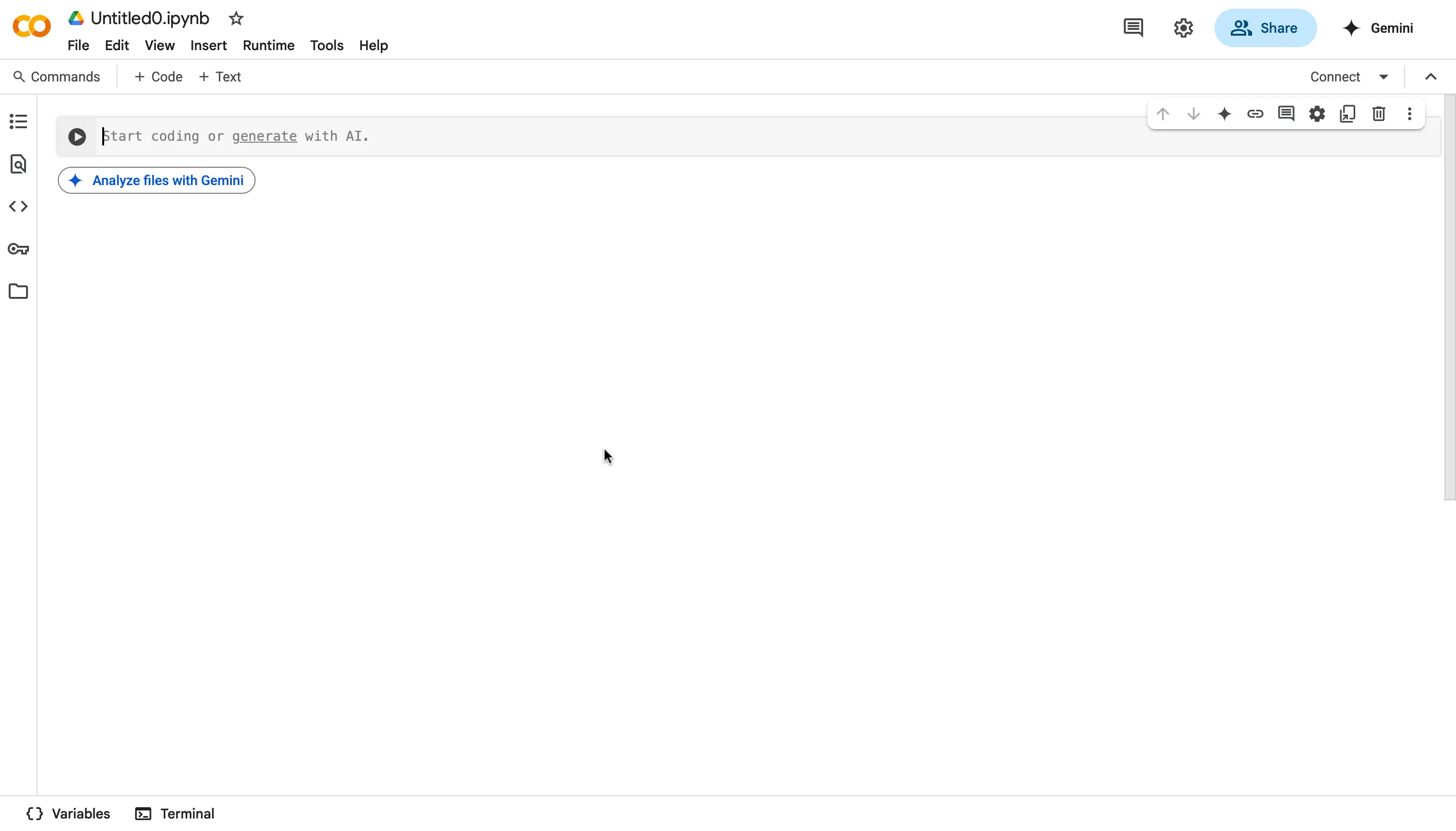Move cell up with the arrow icon
The image size is (1456, 831).
(x=1163, y=114)
